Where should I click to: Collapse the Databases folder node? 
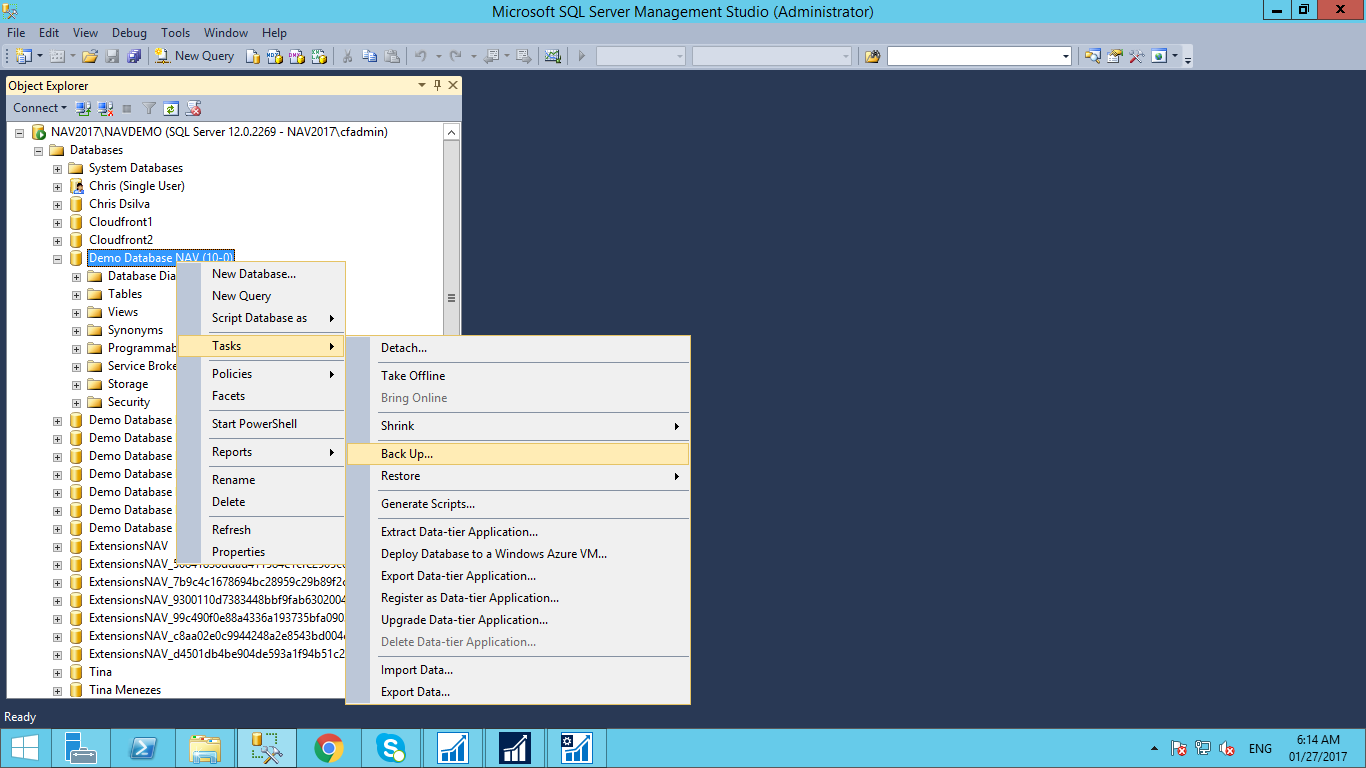(38, 150)
